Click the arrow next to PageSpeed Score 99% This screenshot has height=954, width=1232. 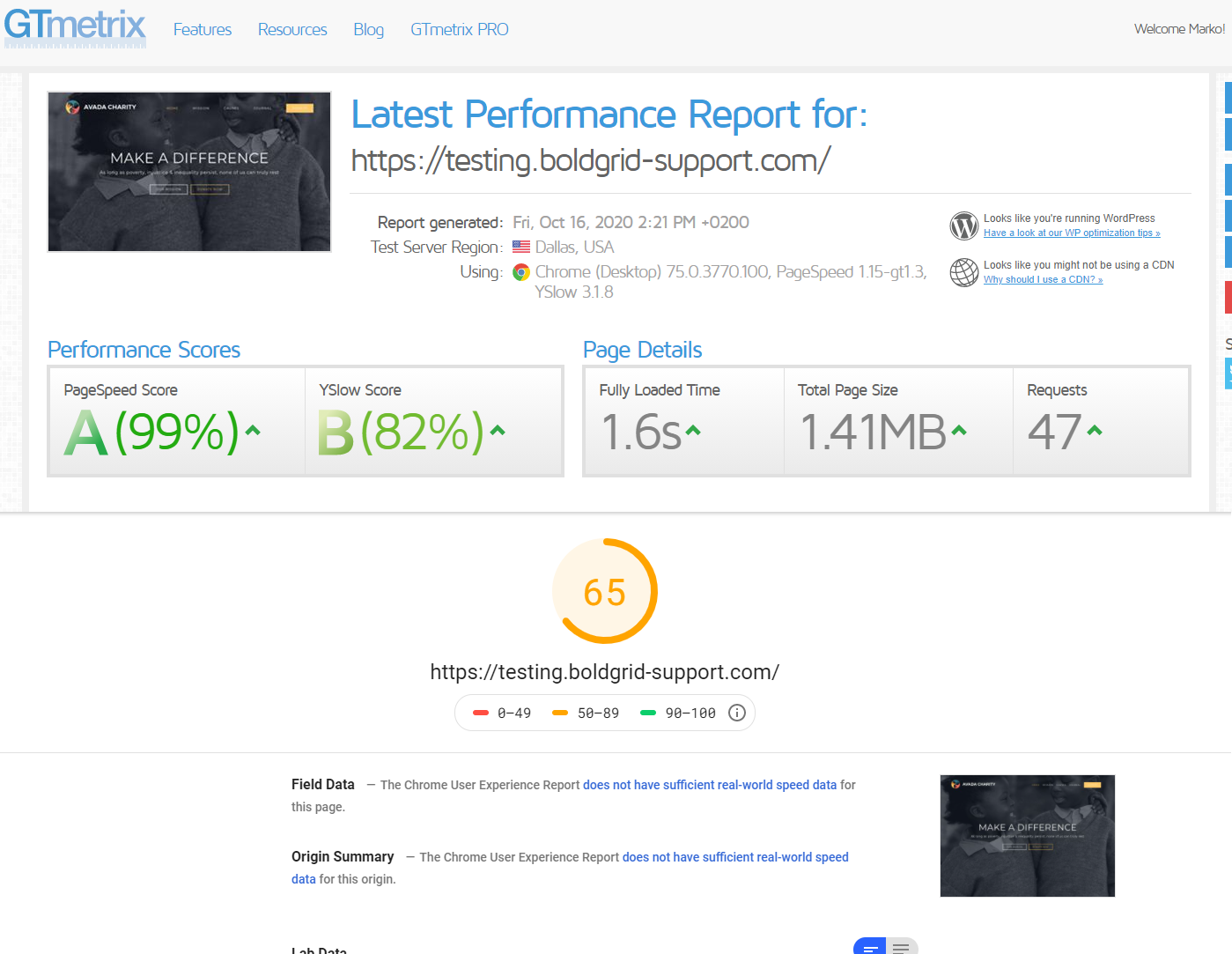click(x=253, y=431)
